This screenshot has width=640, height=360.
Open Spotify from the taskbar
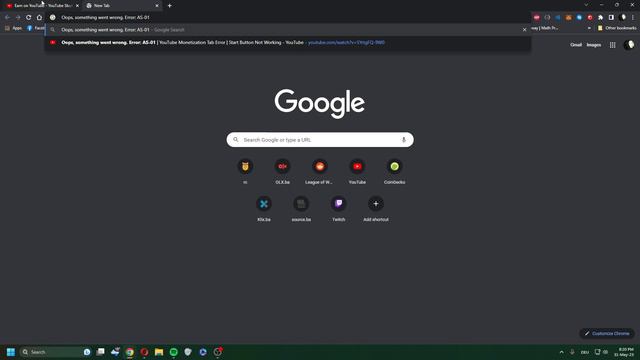[x=173, y=352]
